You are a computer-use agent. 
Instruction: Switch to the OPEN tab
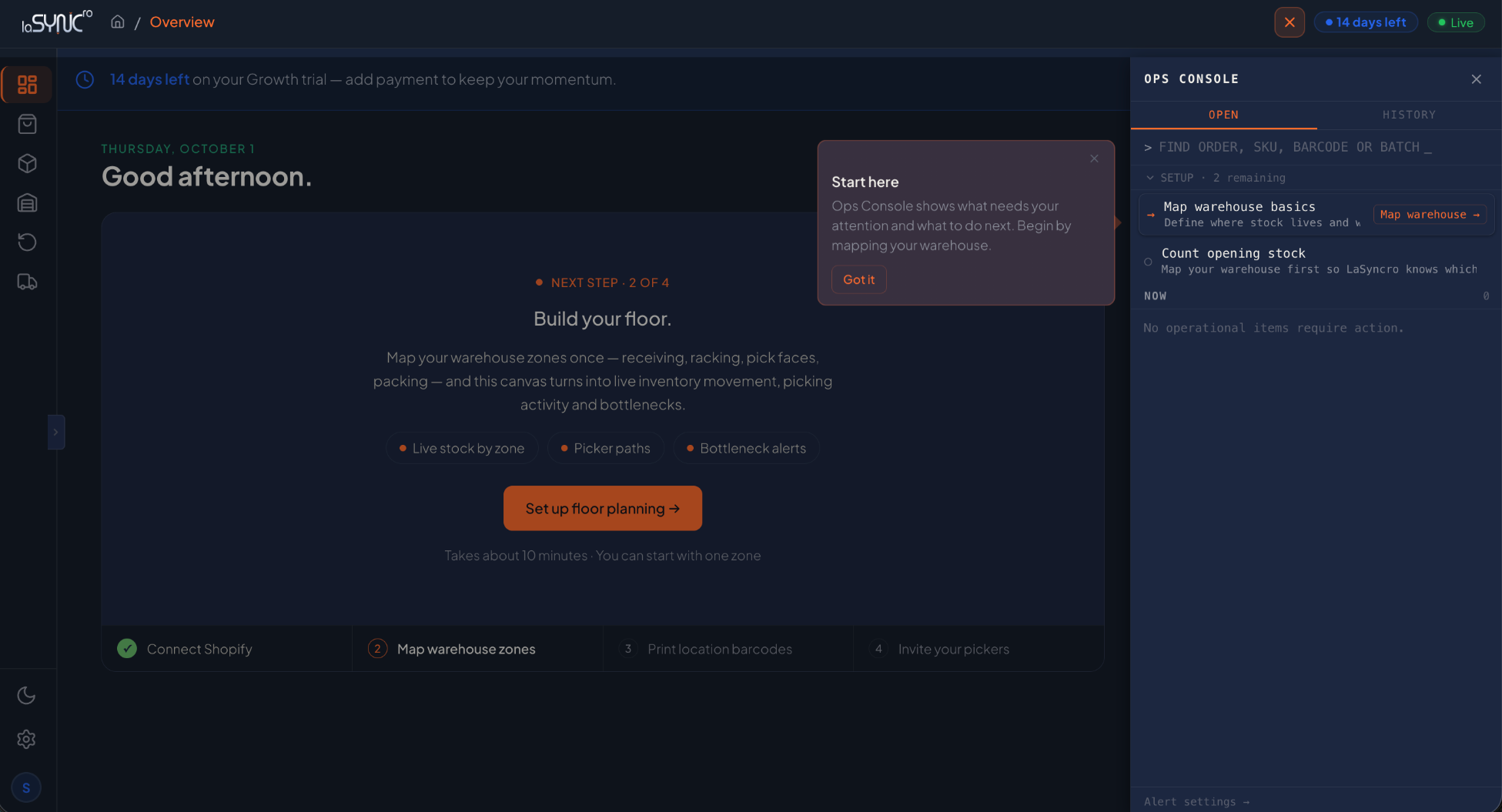pos(1223,115)
